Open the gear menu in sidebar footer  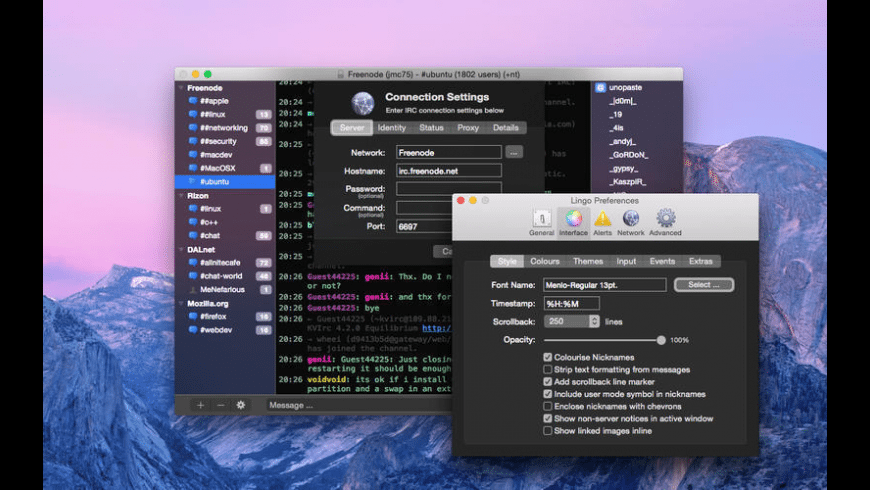click(x=241, y=405)
